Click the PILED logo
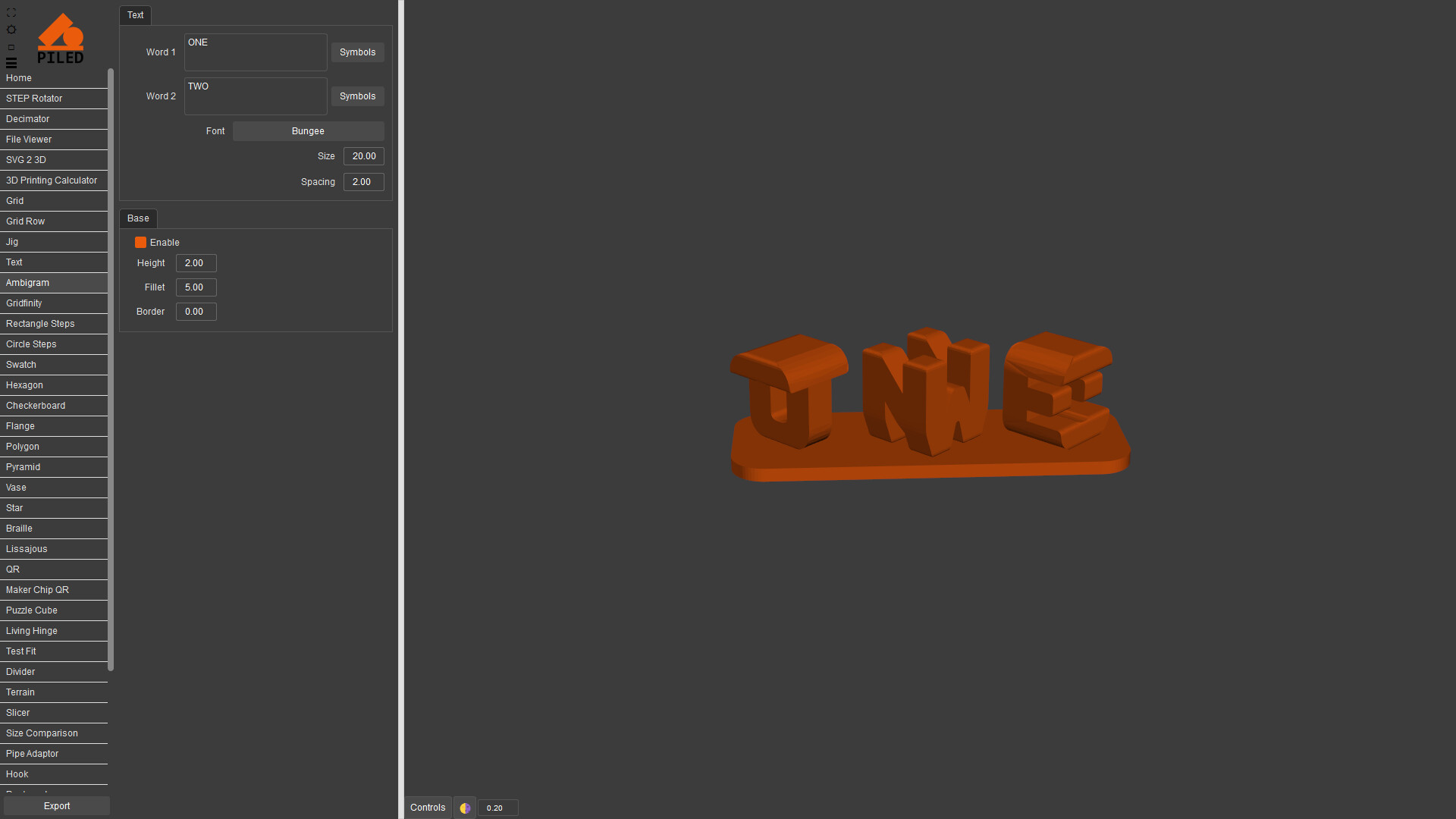This screenshot has width=1456, height=819. point(61,38)
